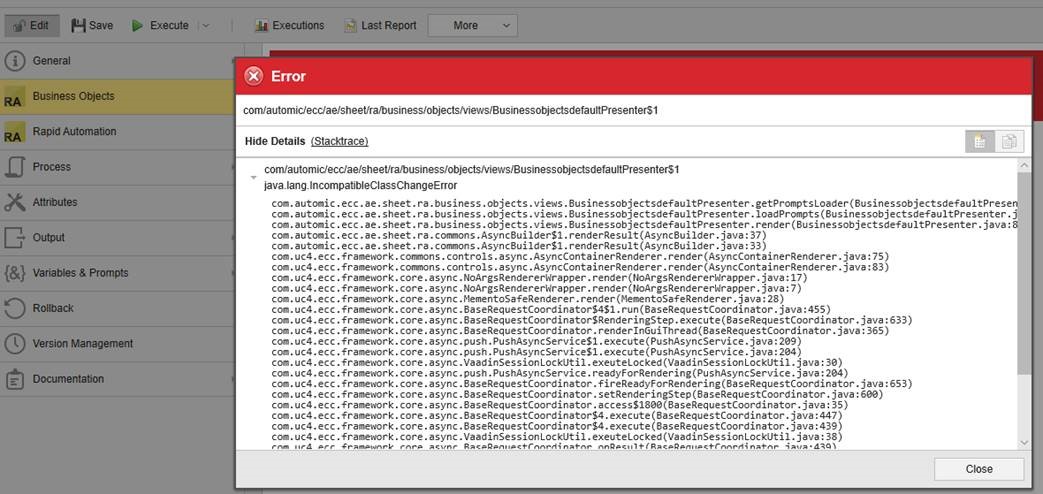Click the copy stacktrace clipboard icon
Viewport: 1043px width, 494px height.
coord(1009,142)
